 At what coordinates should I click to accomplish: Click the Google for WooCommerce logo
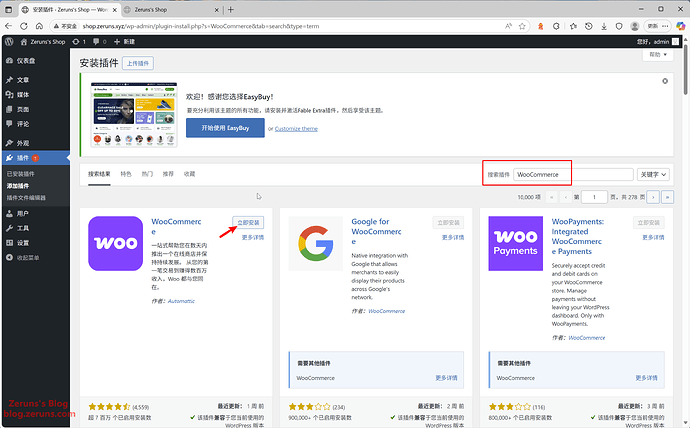click(316, 243)
